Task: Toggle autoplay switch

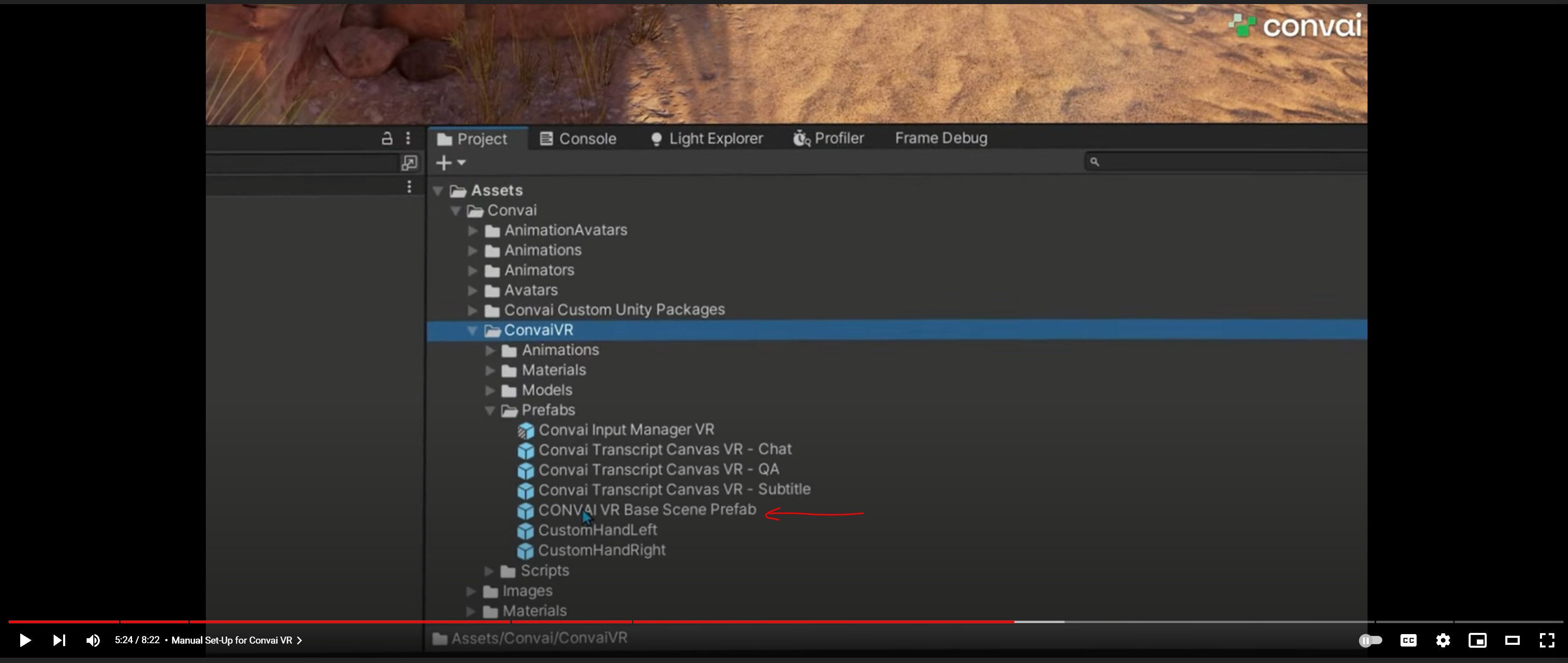Action: [1370, 640]
